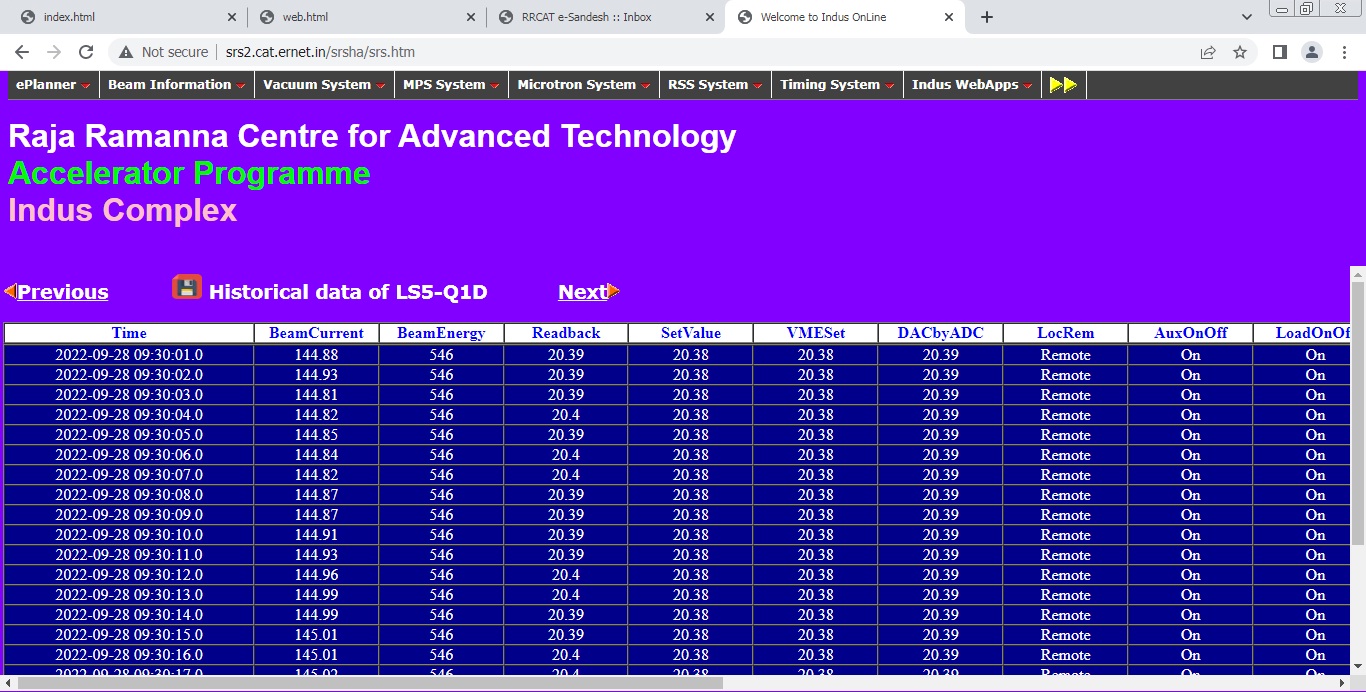
Task: Click the floppy disk save icon
Action: point(187,287)
